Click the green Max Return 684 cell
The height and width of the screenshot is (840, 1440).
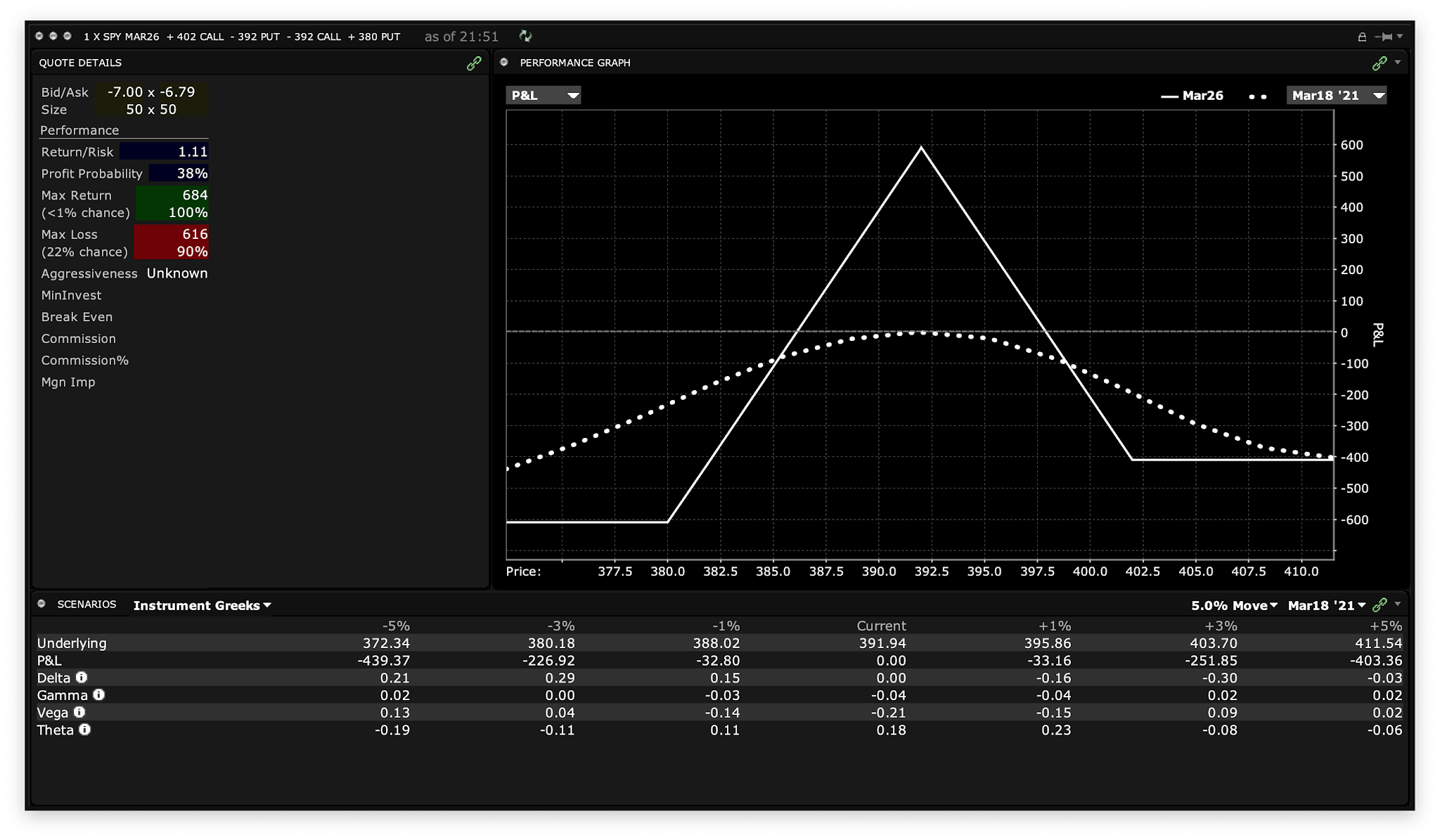172,204
